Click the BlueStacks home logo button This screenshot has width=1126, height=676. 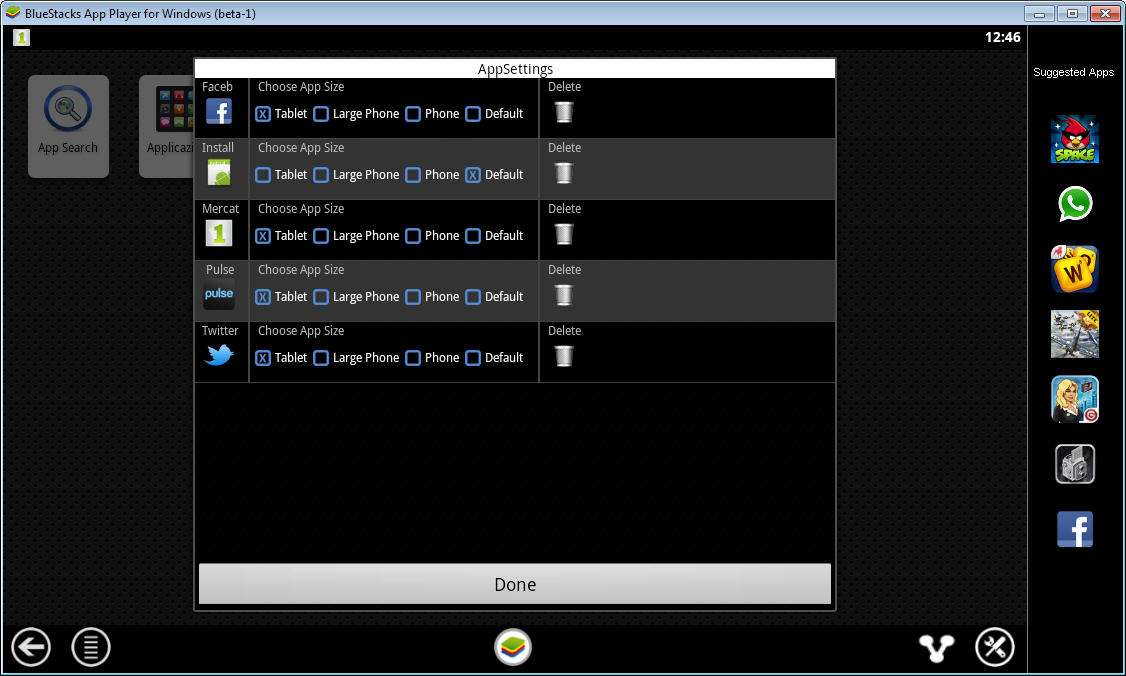513,647
